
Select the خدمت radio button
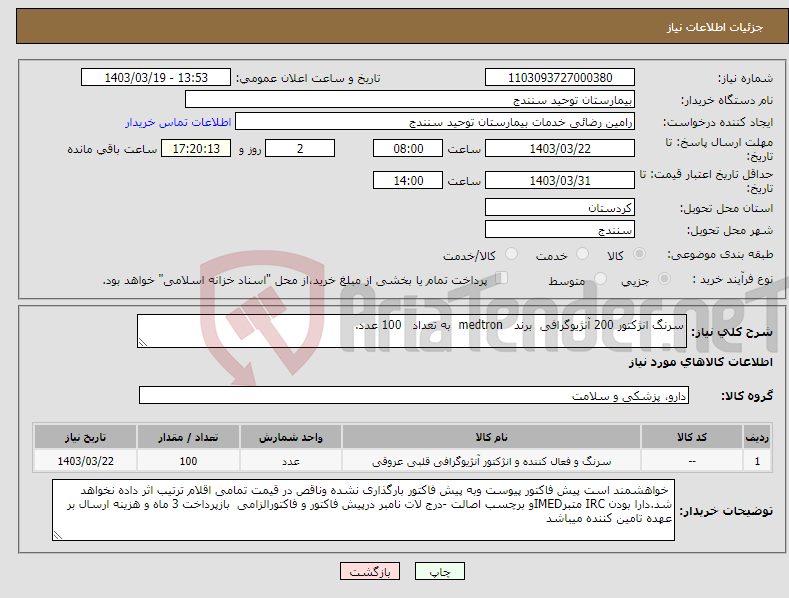pos(582,254)
